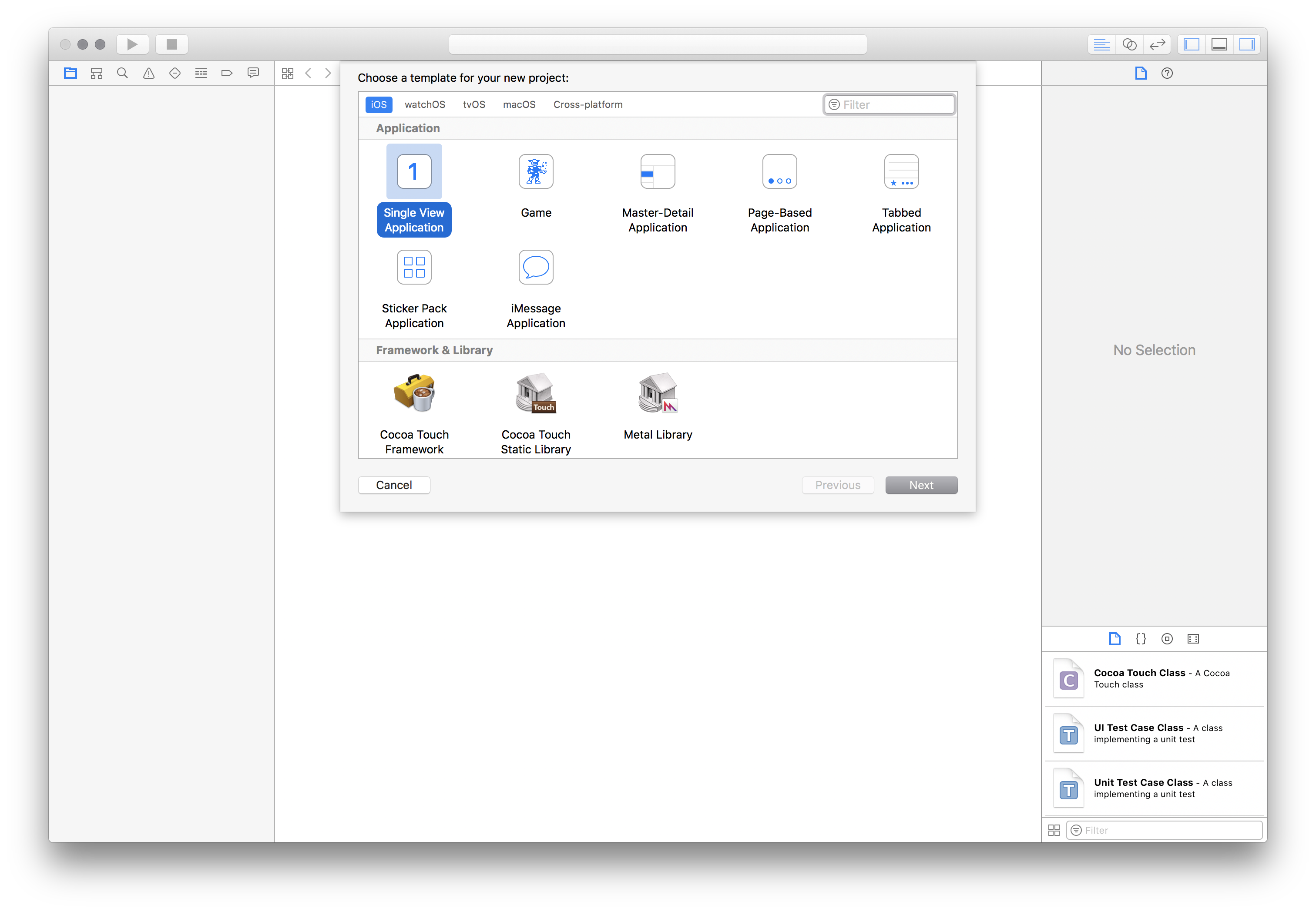Click the Next button

pos(920,485)
